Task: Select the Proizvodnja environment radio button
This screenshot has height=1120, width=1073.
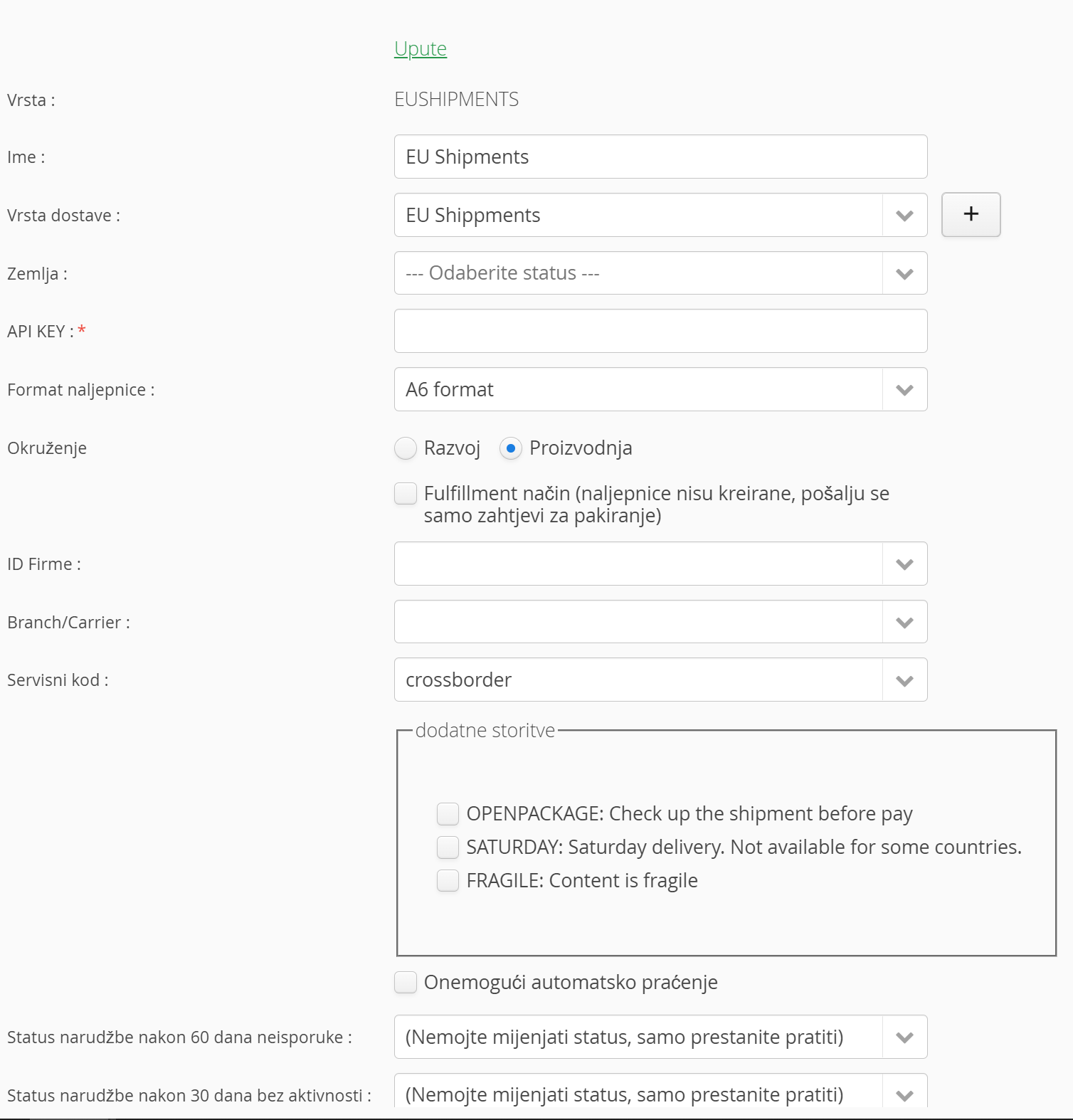Action: pos(510,448)
